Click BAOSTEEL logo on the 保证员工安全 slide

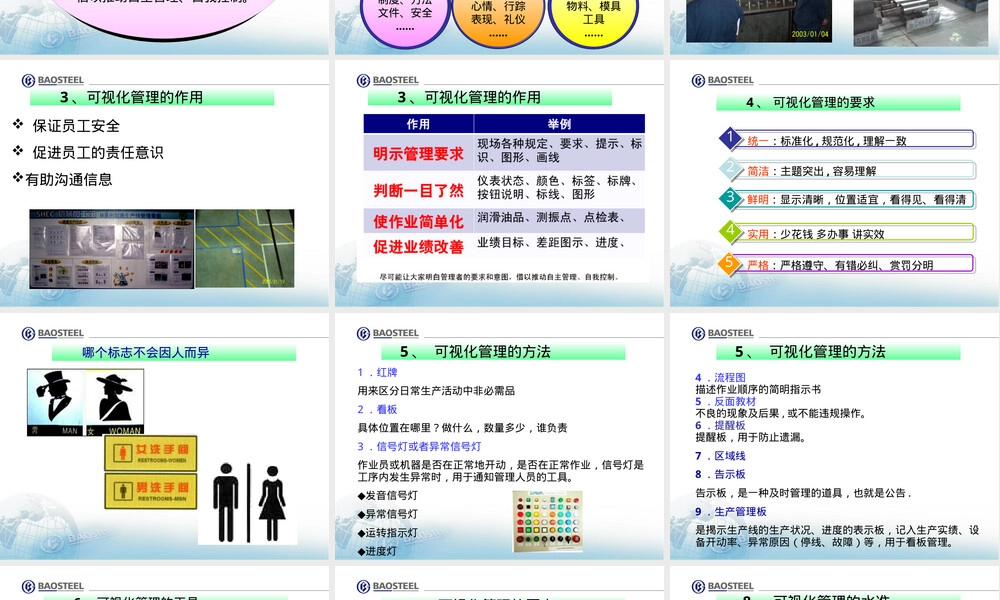[53, 80]
